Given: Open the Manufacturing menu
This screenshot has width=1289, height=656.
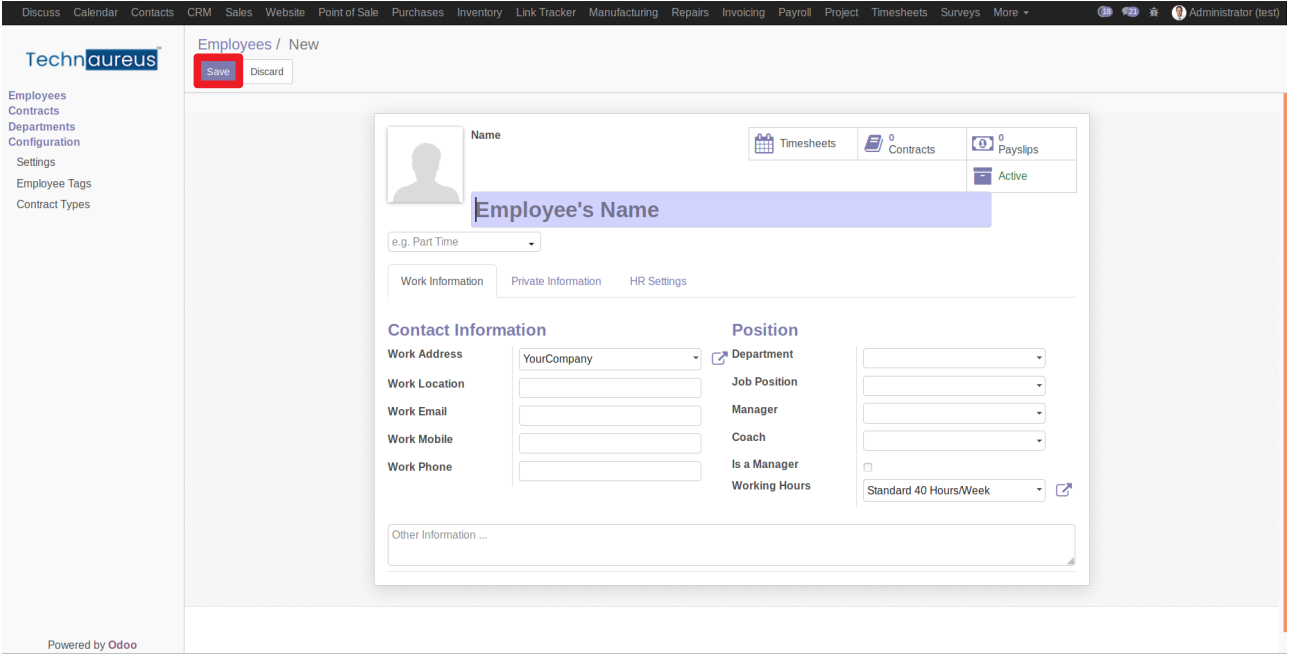Looking at the screenshot, I should [x=623, y=13].
